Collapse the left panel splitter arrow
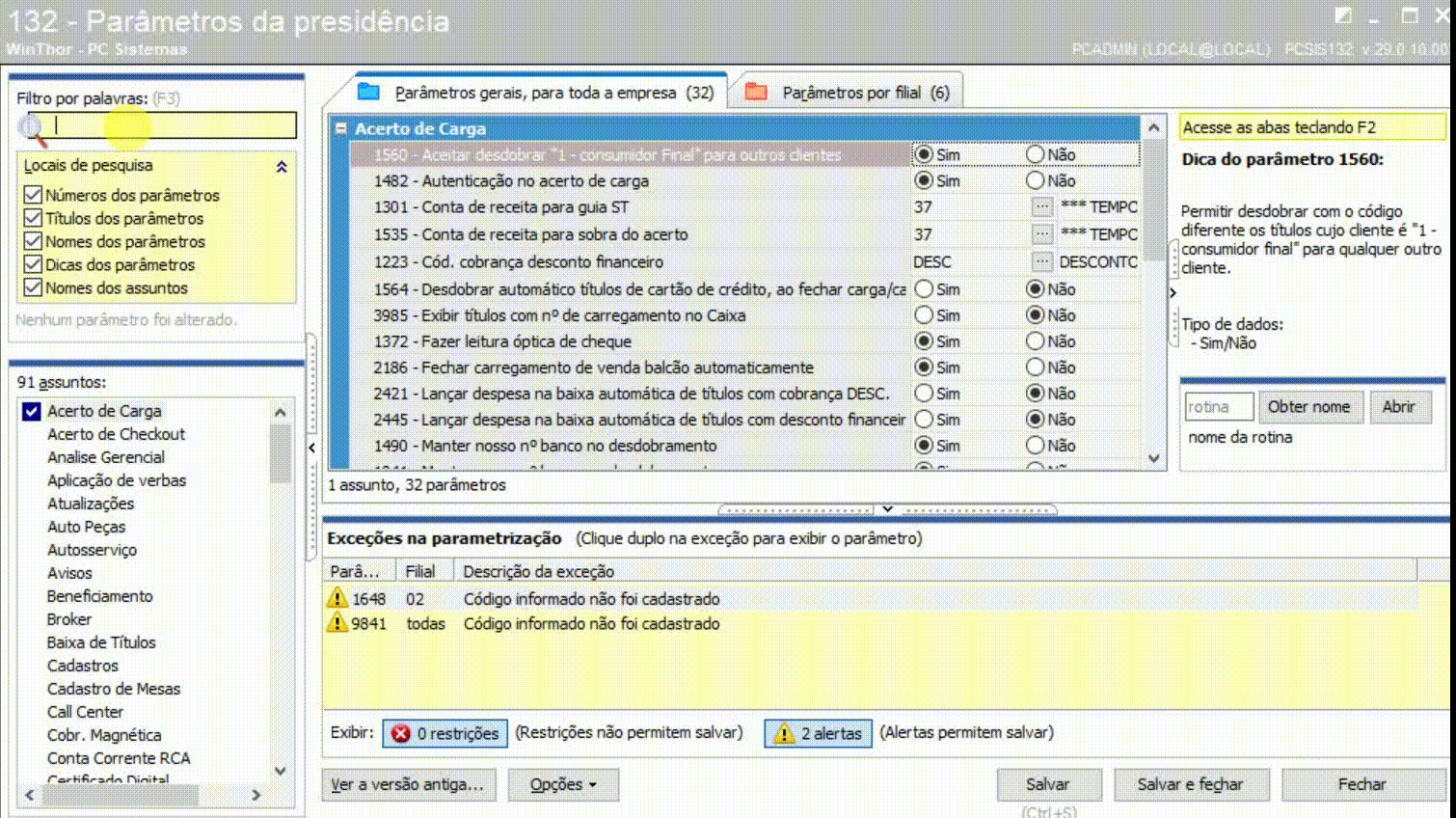The width and height of the screenshot is (1456, 818). (x=311, y=448)
